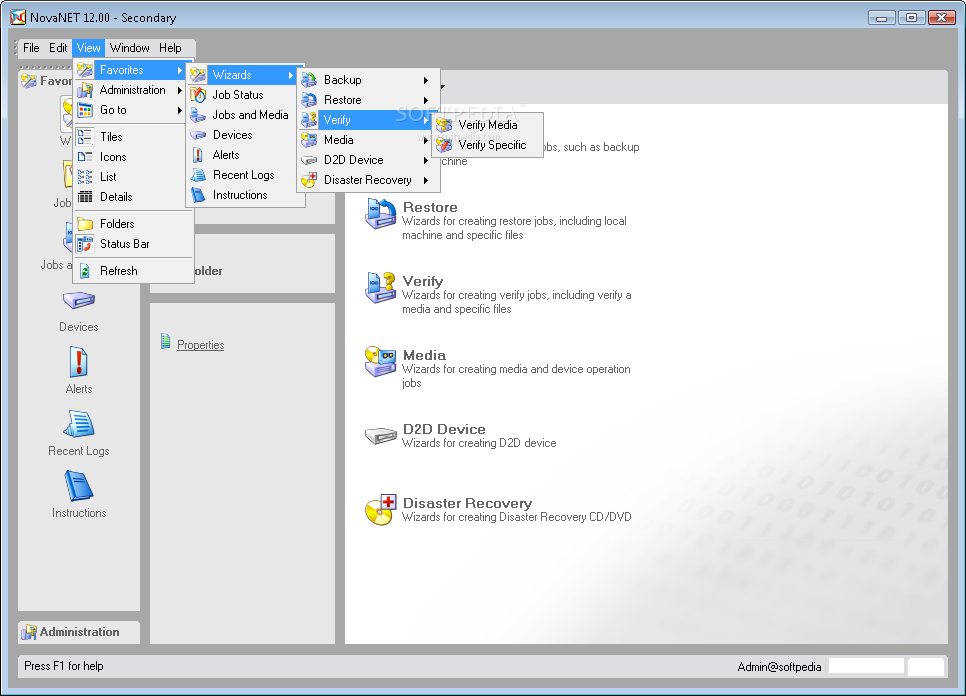The height and width of the screenshot is (696, 966).
Task: Select Verify Media from submenu
Action: (488, 125)
